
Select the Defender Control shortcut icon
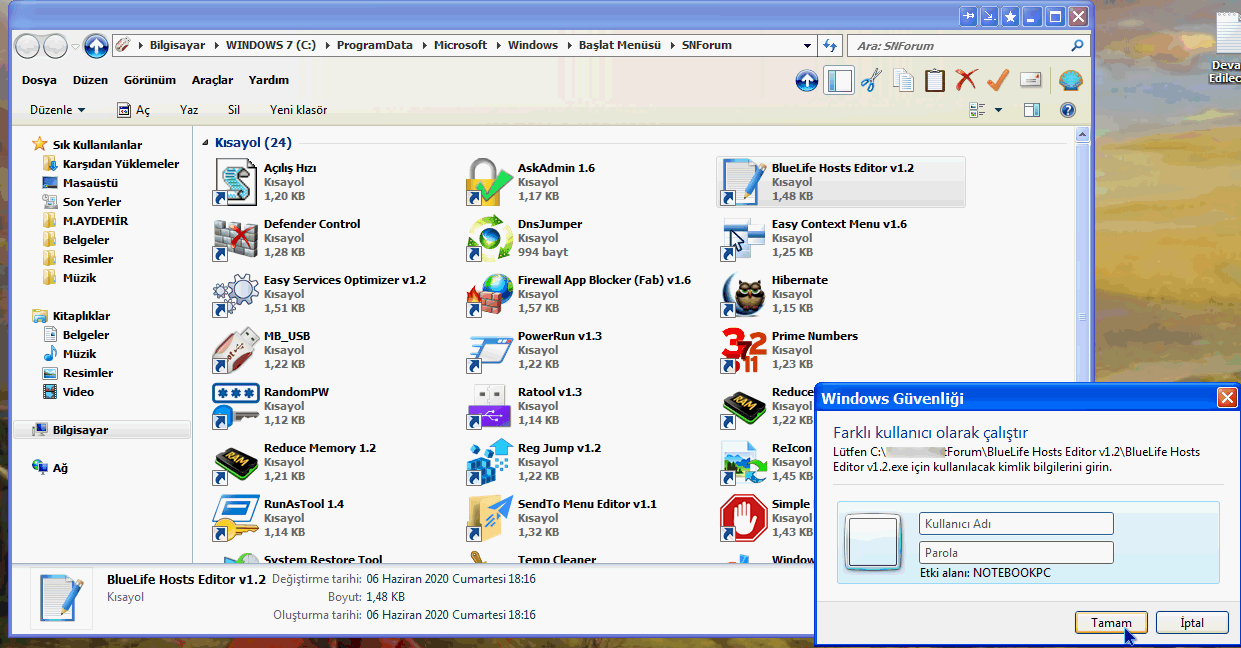[x=236, y=239]
